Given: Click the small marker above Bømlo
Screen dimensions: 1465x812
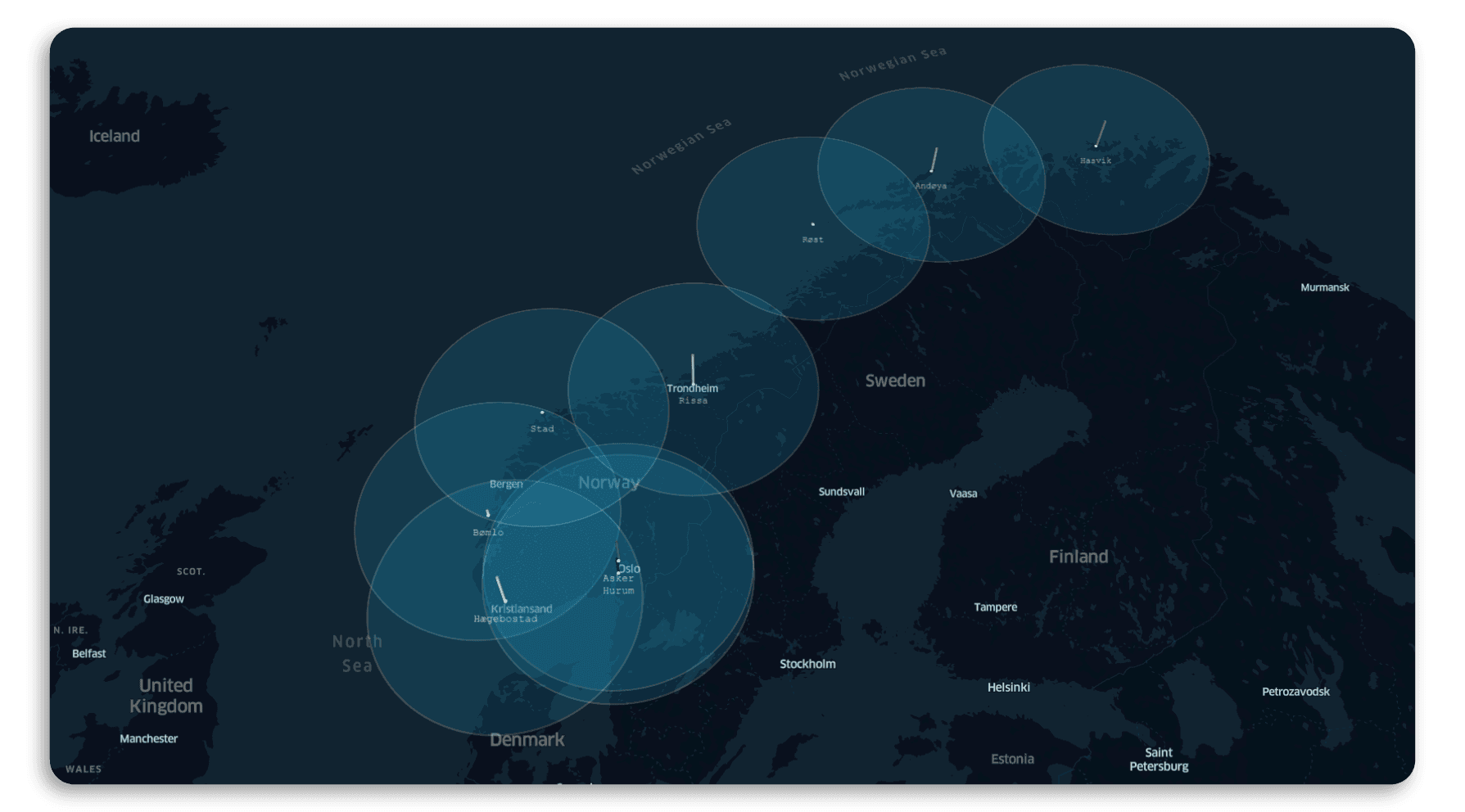Looking at the screenshot, I should pos(488,513).
